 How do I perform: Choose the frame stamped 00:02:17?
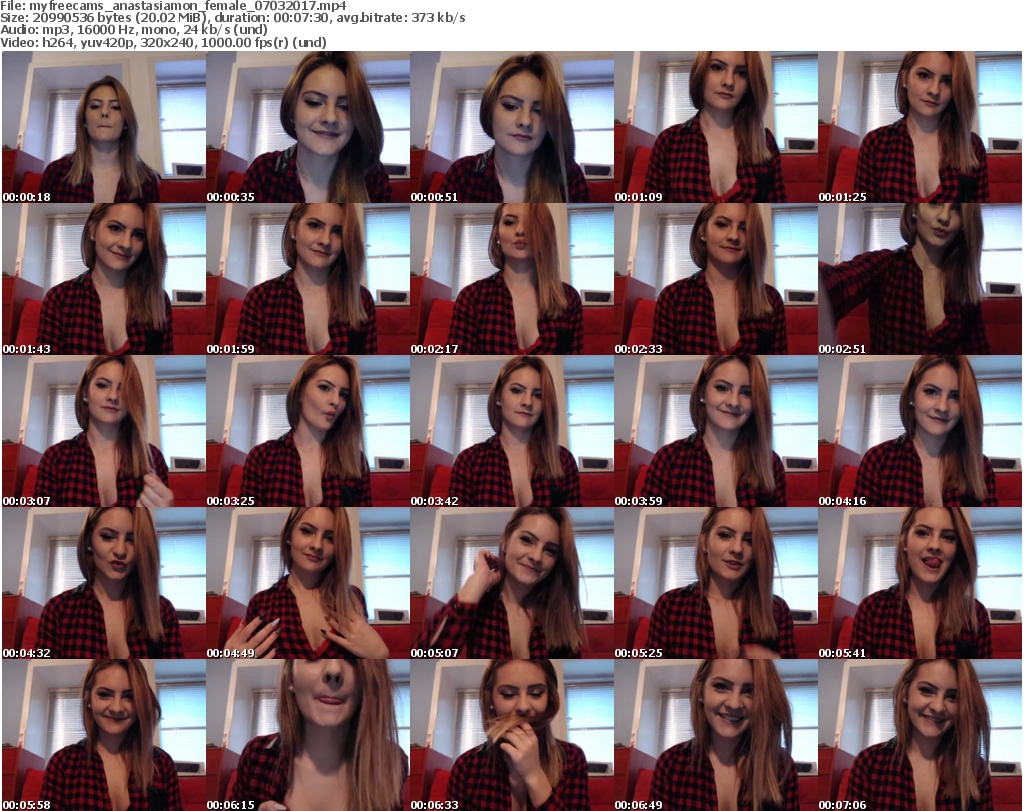coord(512,279)
